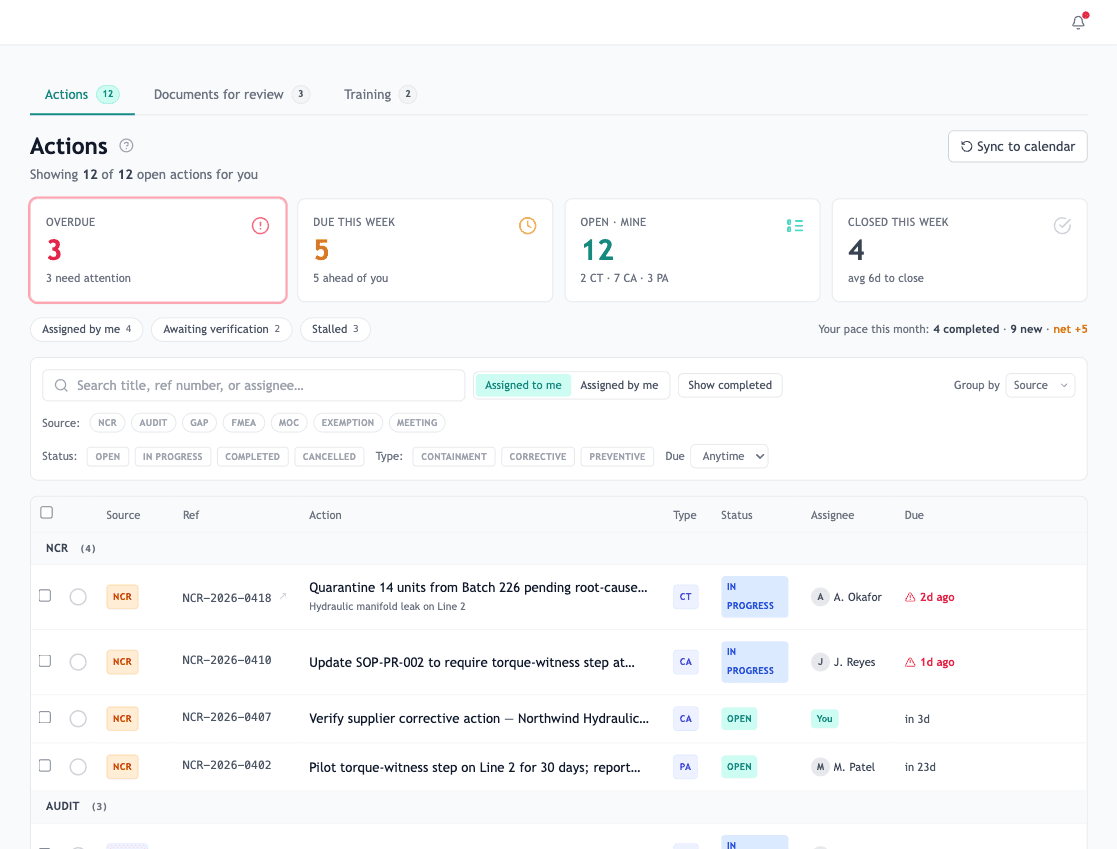This screenshot has height=849, width=1117.
Task: Open the Due Anytime dropdown
Action: tap(729, 457)
